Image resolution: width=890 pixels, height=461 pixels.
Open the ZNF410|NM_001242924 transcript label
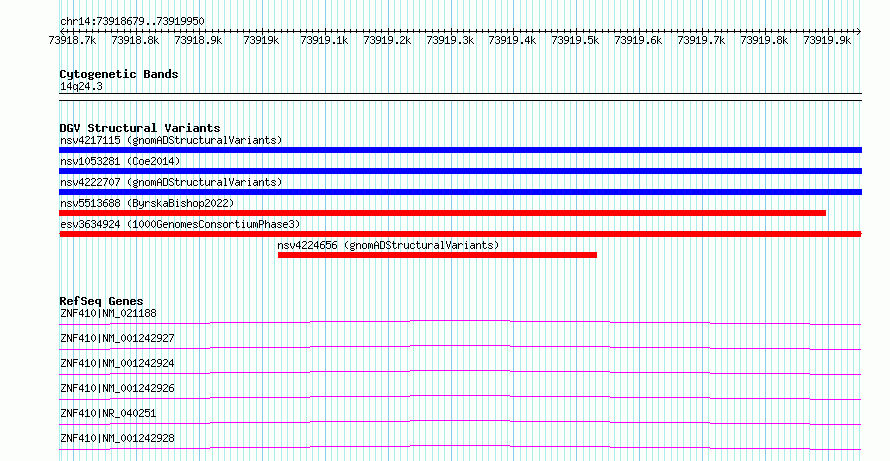pos(117,363)
